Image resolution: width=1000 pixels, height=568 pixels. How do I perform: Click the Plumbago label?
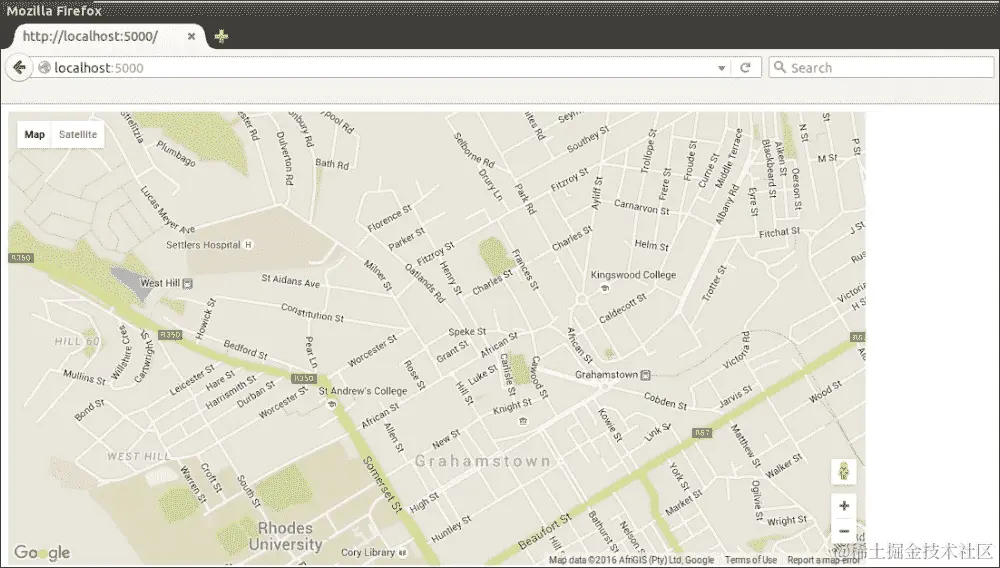176,154
